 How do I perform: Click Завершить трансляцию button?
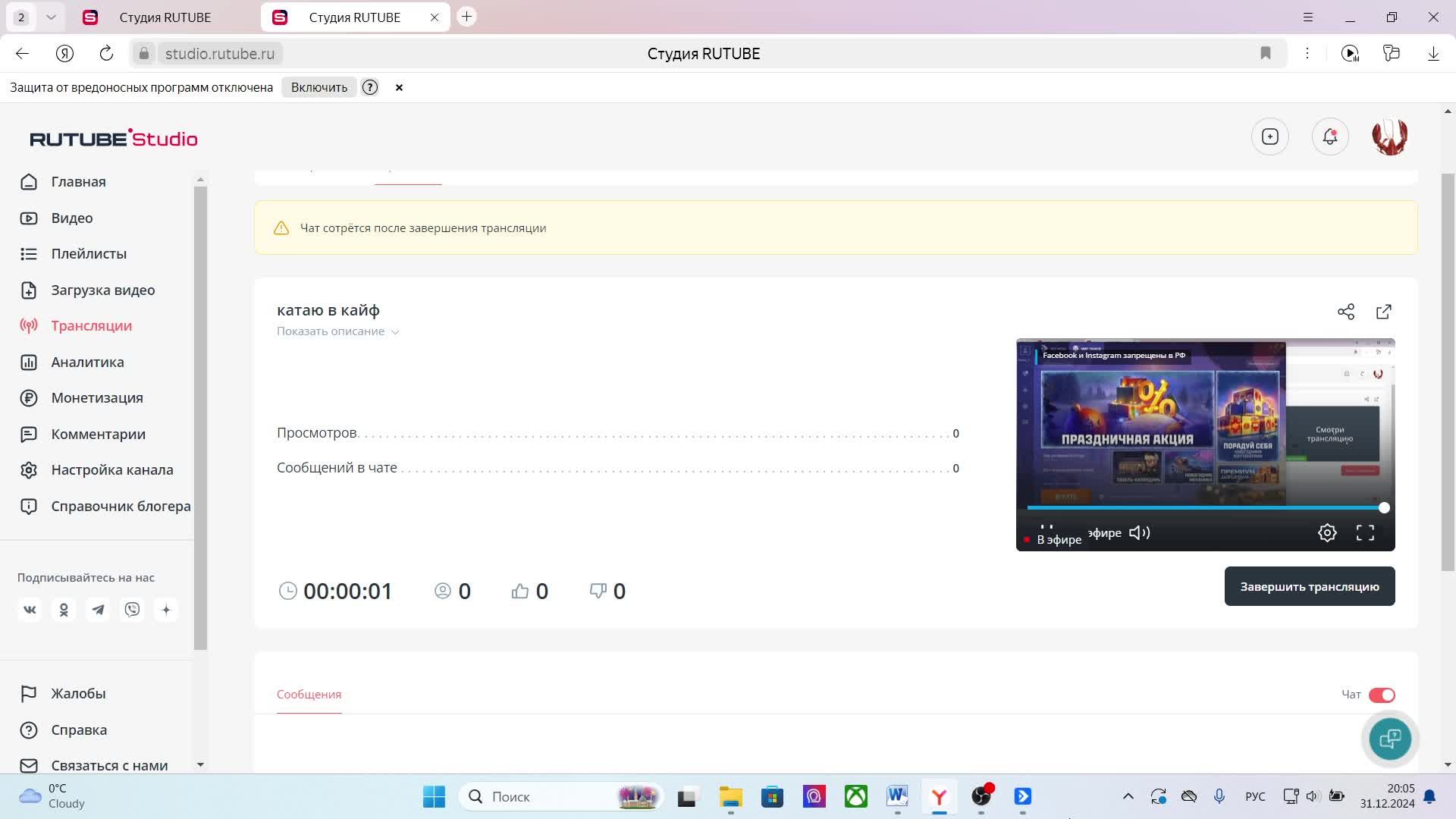pos(1309,586)
